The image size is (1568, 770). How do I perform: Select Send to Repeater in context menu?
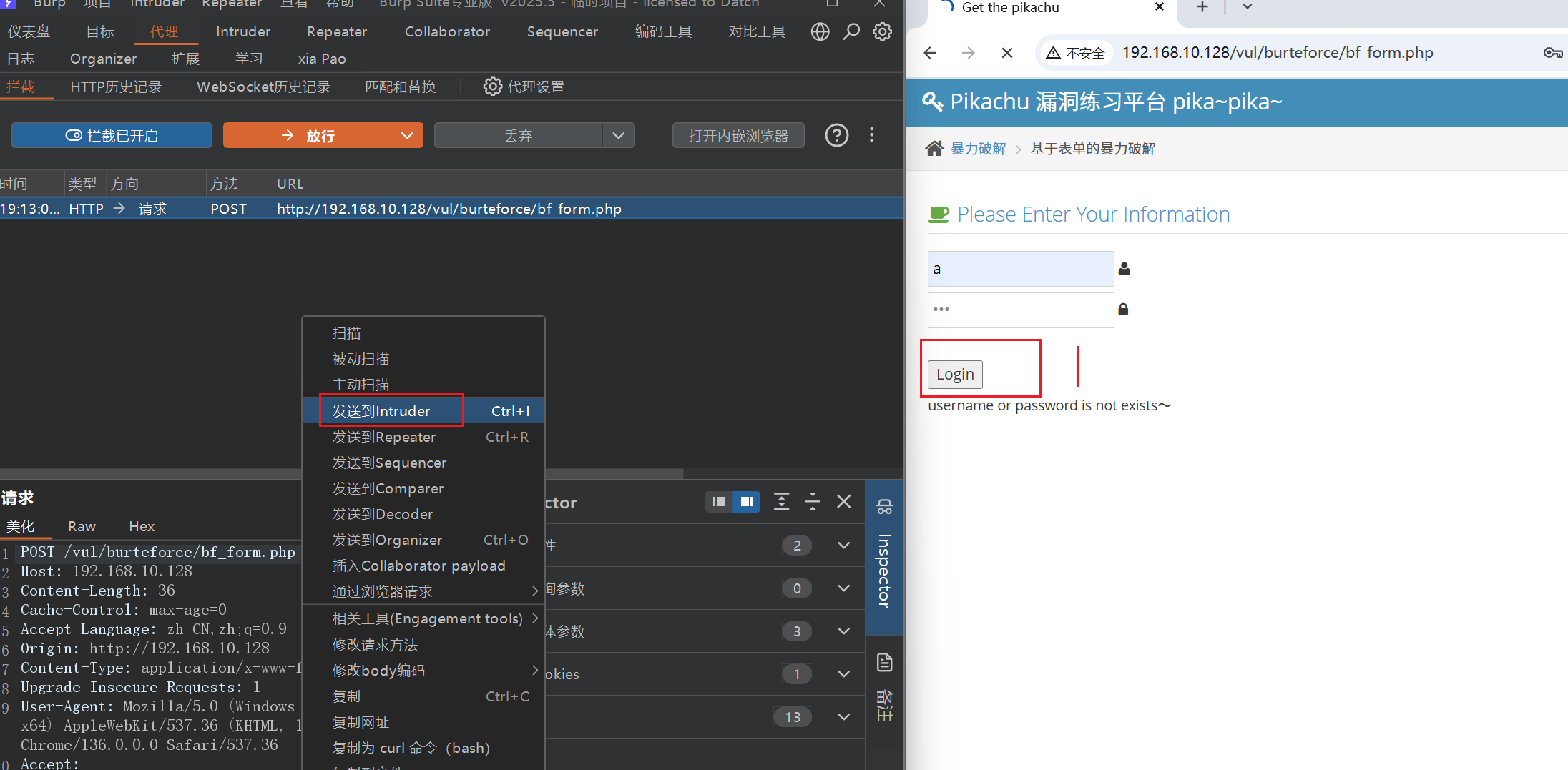(x=384, y=437)
